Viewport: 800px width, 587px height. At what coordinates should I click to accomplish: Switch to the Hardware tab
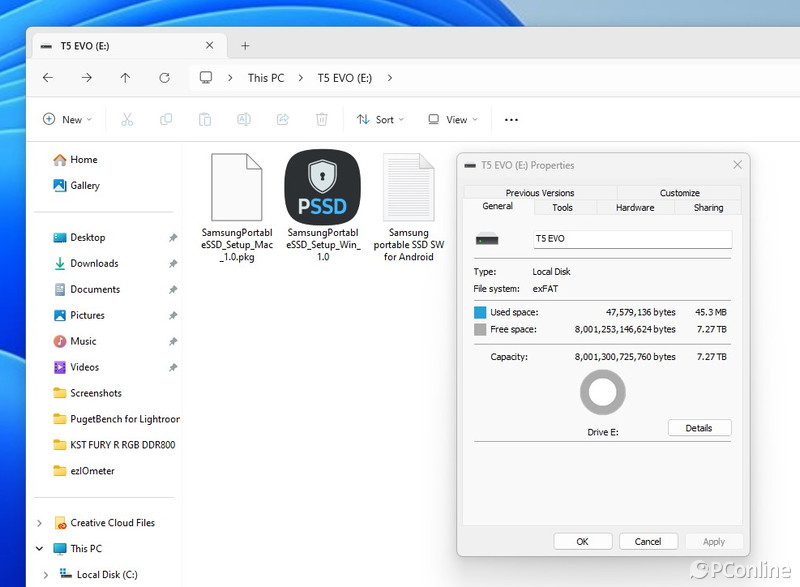tap(634, 208)
